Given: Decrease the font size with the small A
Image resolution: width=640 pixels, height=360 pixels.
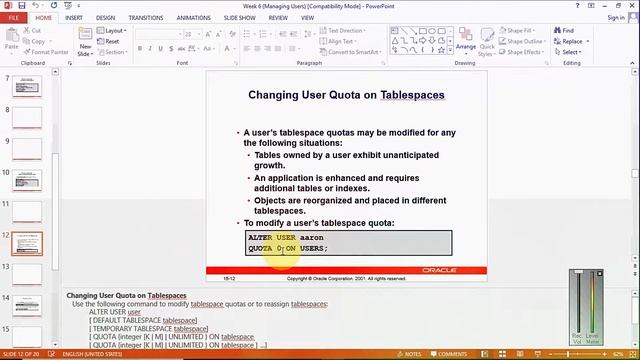Looking at the screenshot, I should [x=219, y=34].
